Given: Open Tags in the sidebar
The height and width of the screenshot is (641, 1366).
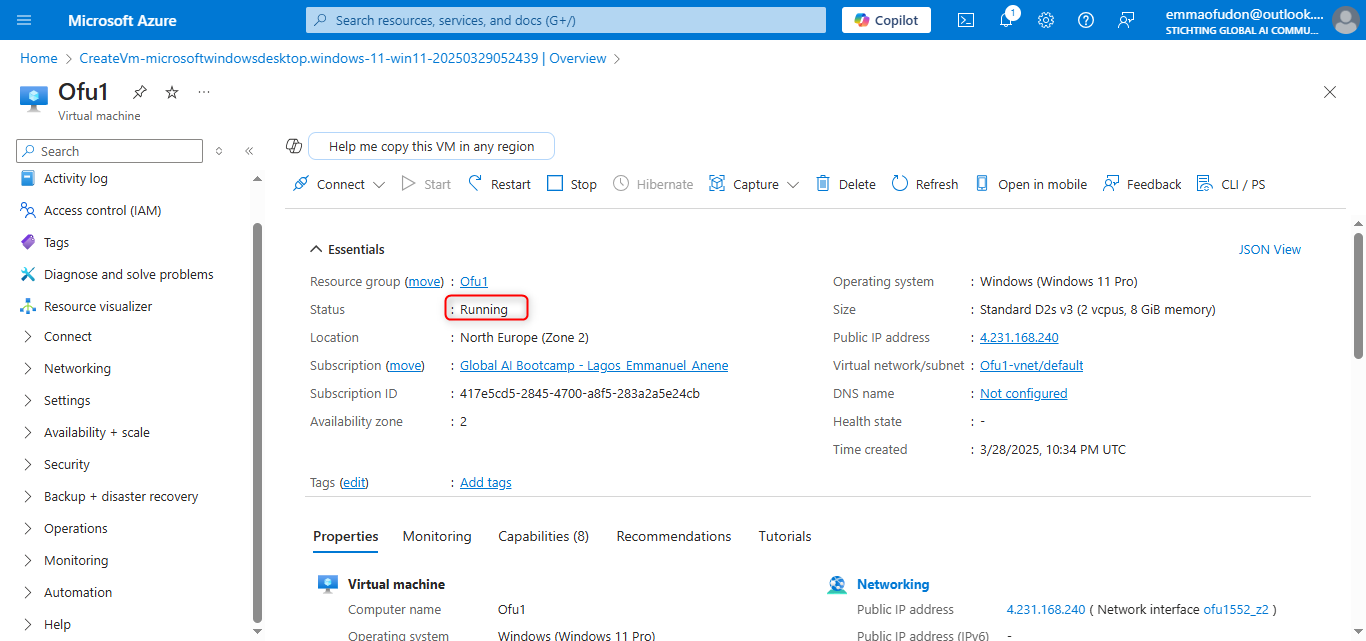Looking at the screenshot, I should click(x=57, y=243).
